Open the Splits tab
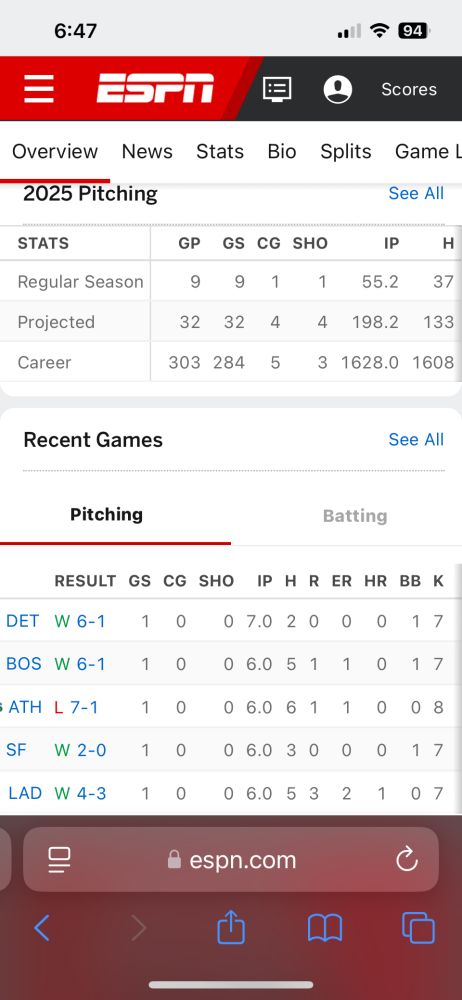Screen dimensions: 462x1000 pos(346,151)
